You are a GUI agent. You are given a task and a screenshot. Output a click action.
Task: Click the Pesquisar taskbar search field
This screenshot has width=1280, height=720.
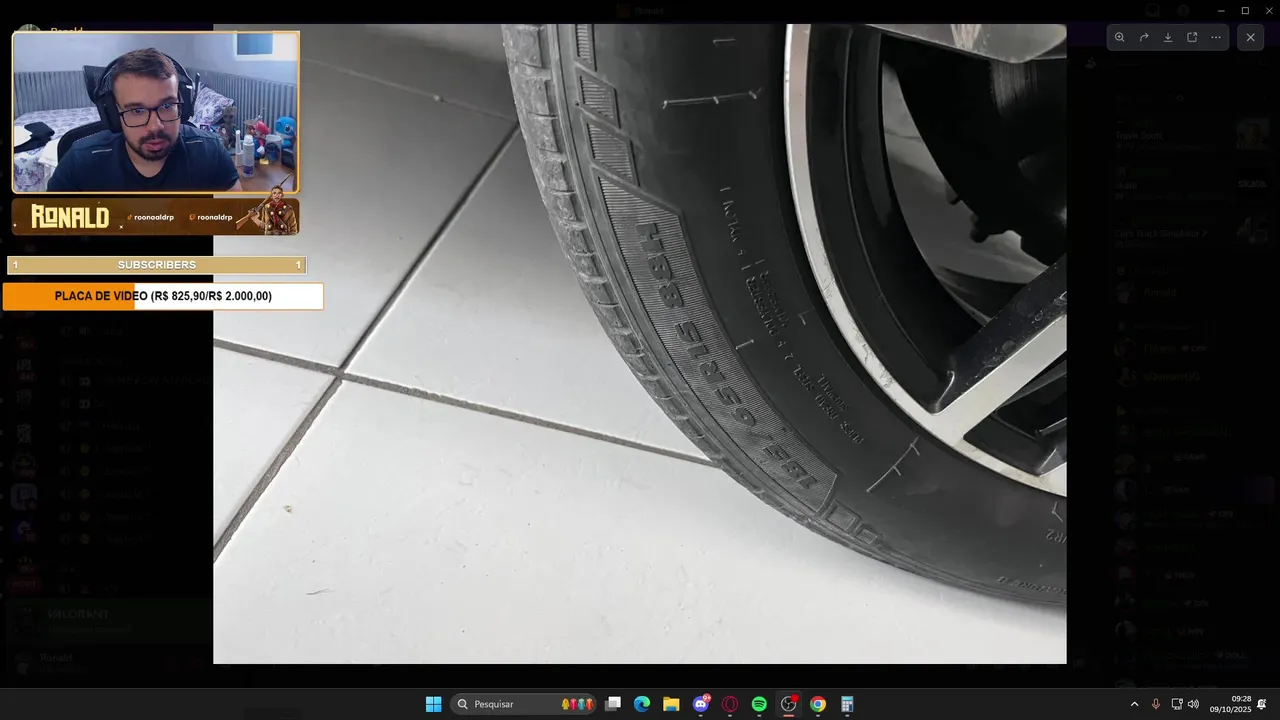pos(524,704)
